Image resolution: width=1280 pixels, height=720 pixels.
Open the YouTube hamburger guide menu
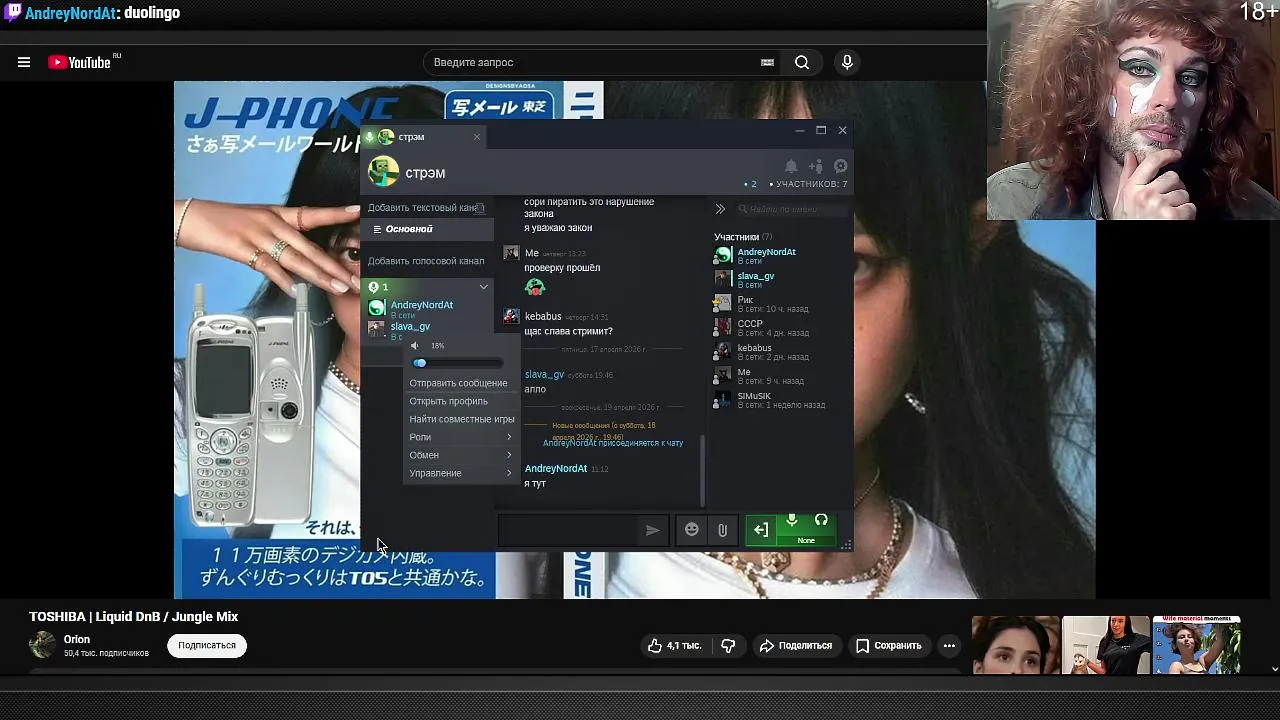click(x=24, y=62)
